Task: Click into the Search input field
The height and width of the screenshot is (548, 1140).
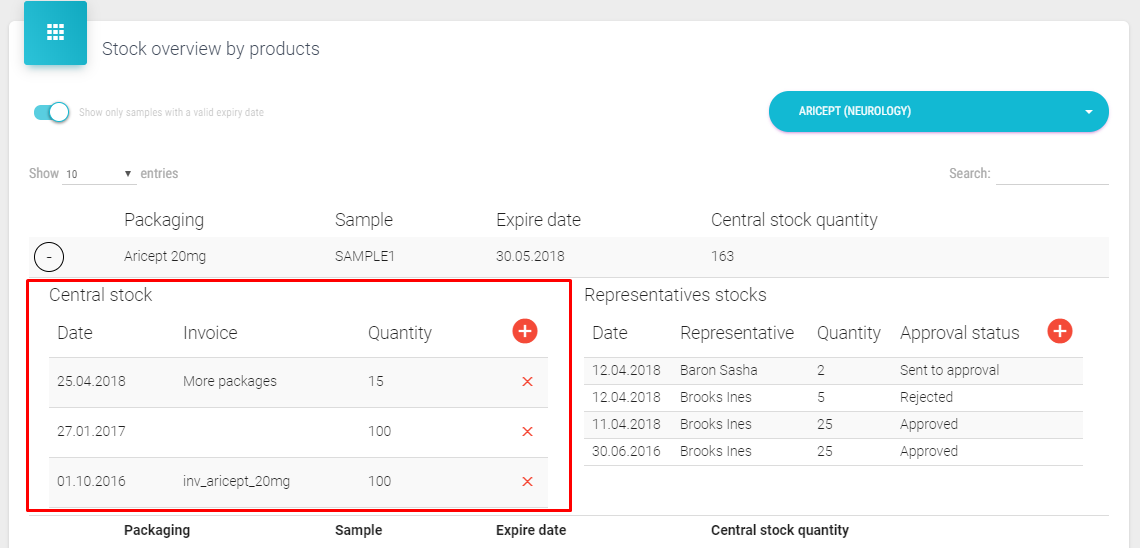Action: tap(1051, 174)
